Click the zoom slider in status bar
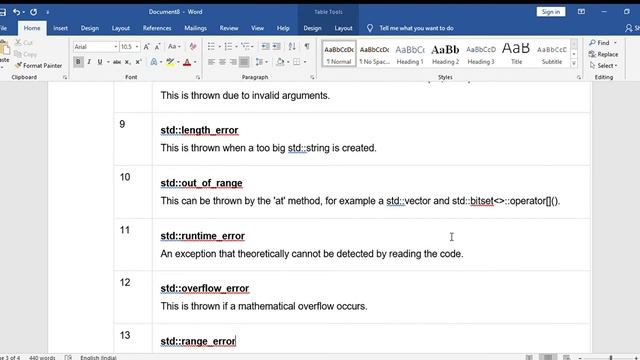This screenshot has height=360, width=640. 611,358
